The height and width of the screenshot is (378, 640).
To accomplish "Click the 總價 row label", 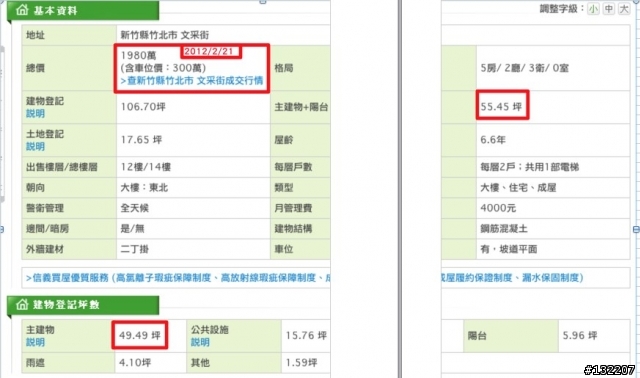I will (35, 68).
